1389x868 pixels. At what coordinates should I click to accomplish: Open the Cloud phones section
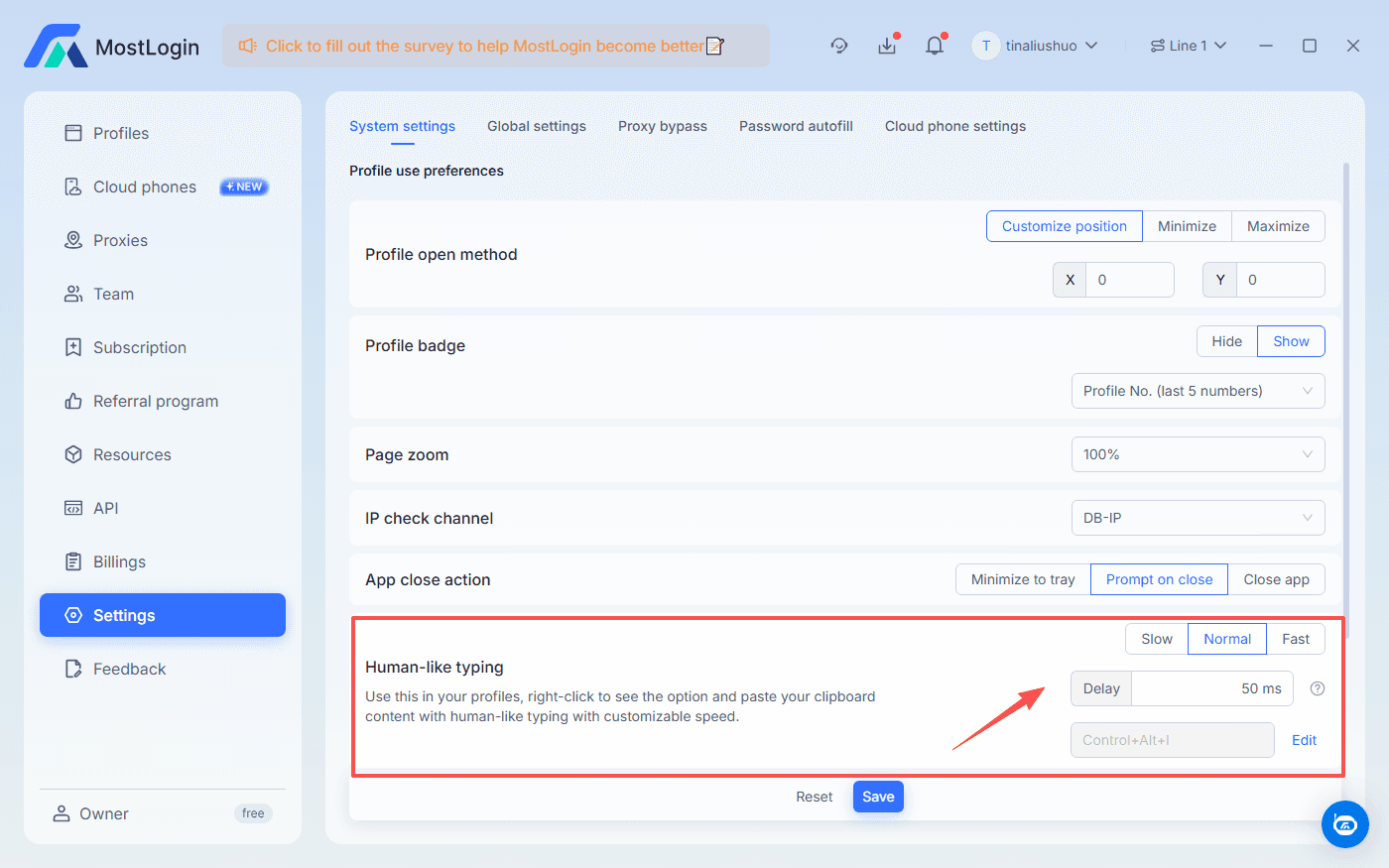[x=144, y=186]
